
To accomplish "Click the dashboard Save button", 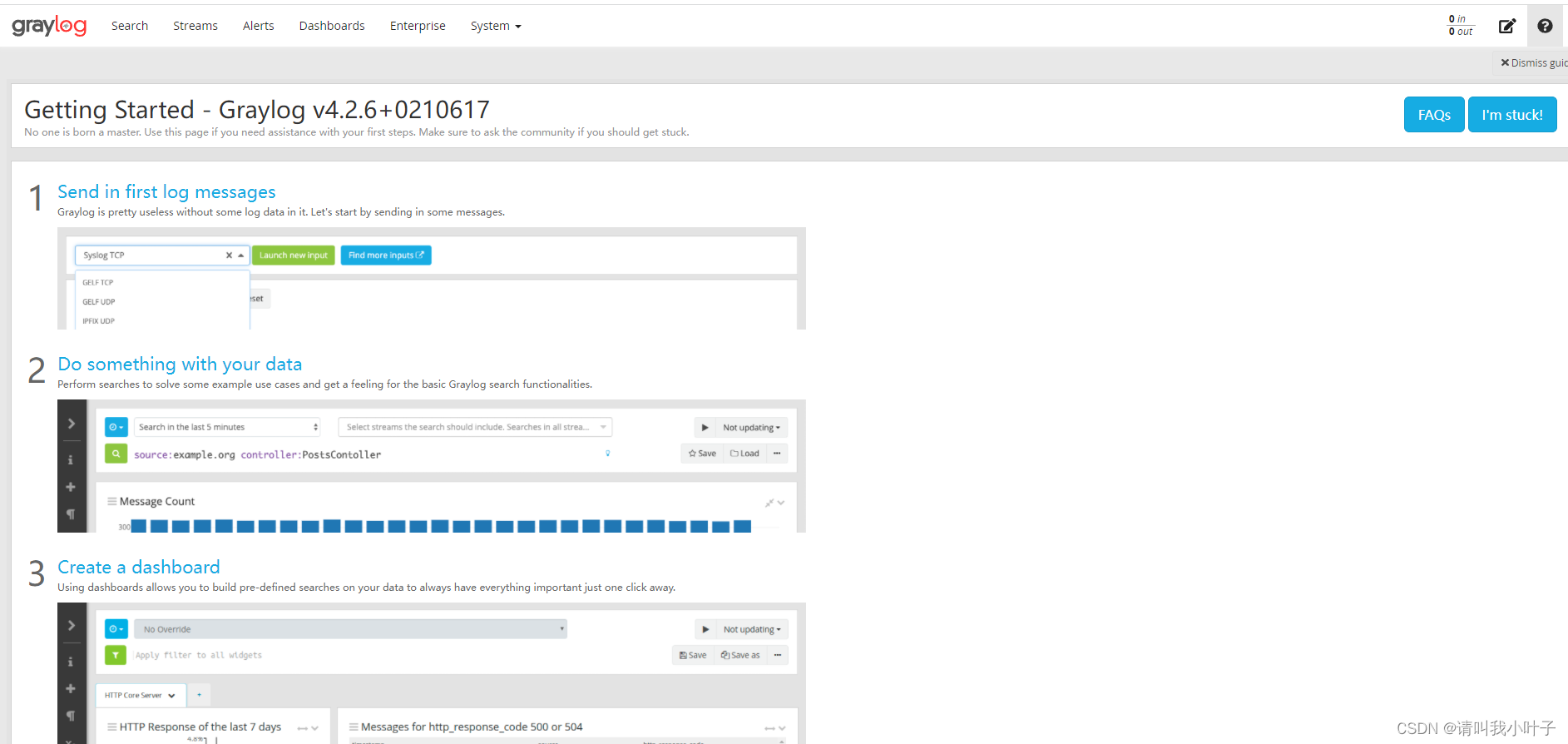I will pyautogui.click(x=694, y=656).
